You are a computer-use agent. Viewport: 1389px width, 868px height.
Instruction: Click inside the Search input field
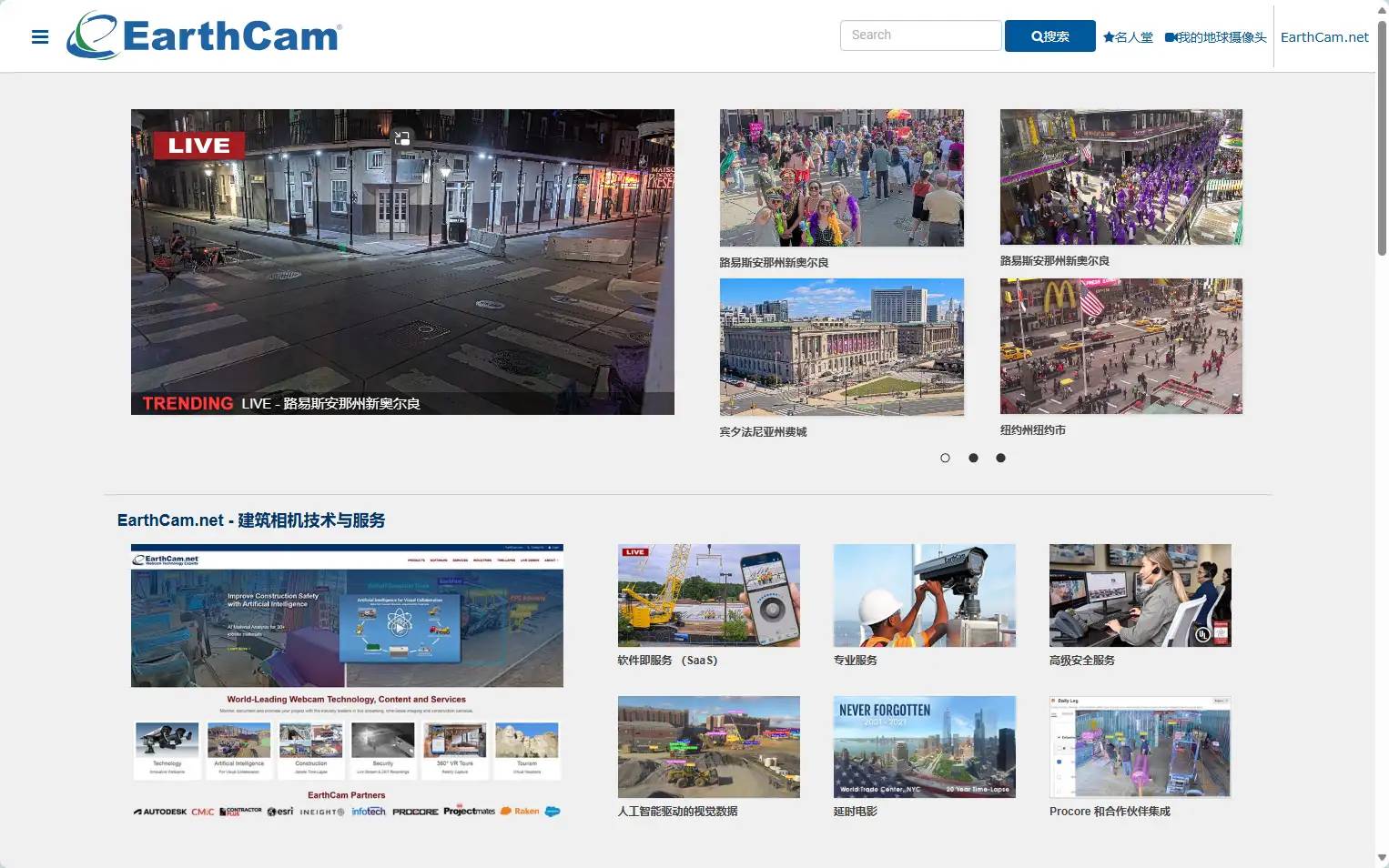tap(920, 35)
